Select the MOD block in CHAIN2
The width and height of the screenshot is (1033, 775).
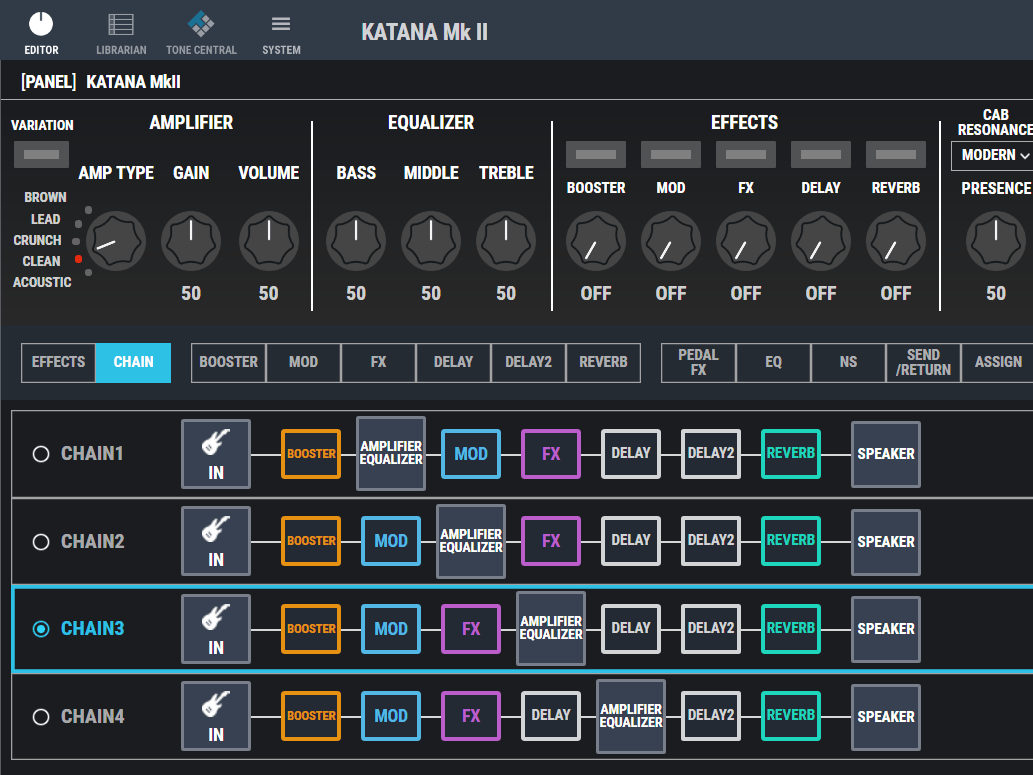(391, 541)
